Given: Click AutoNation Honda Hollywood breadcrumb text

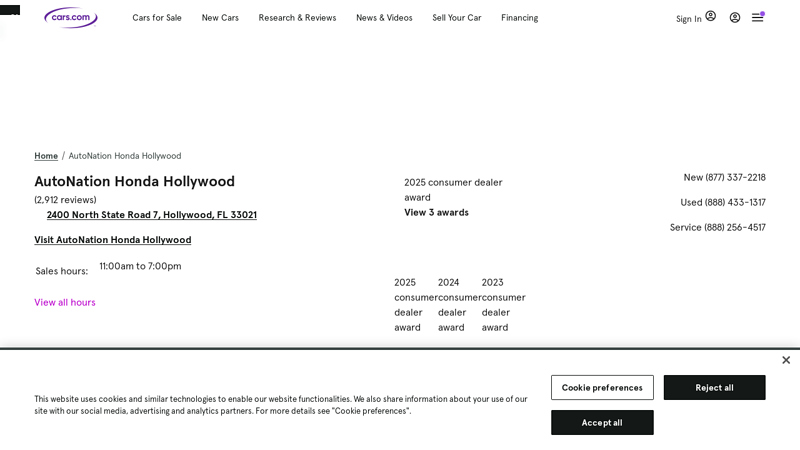Looking at the screenshot, I should click(x=125, y=156).
